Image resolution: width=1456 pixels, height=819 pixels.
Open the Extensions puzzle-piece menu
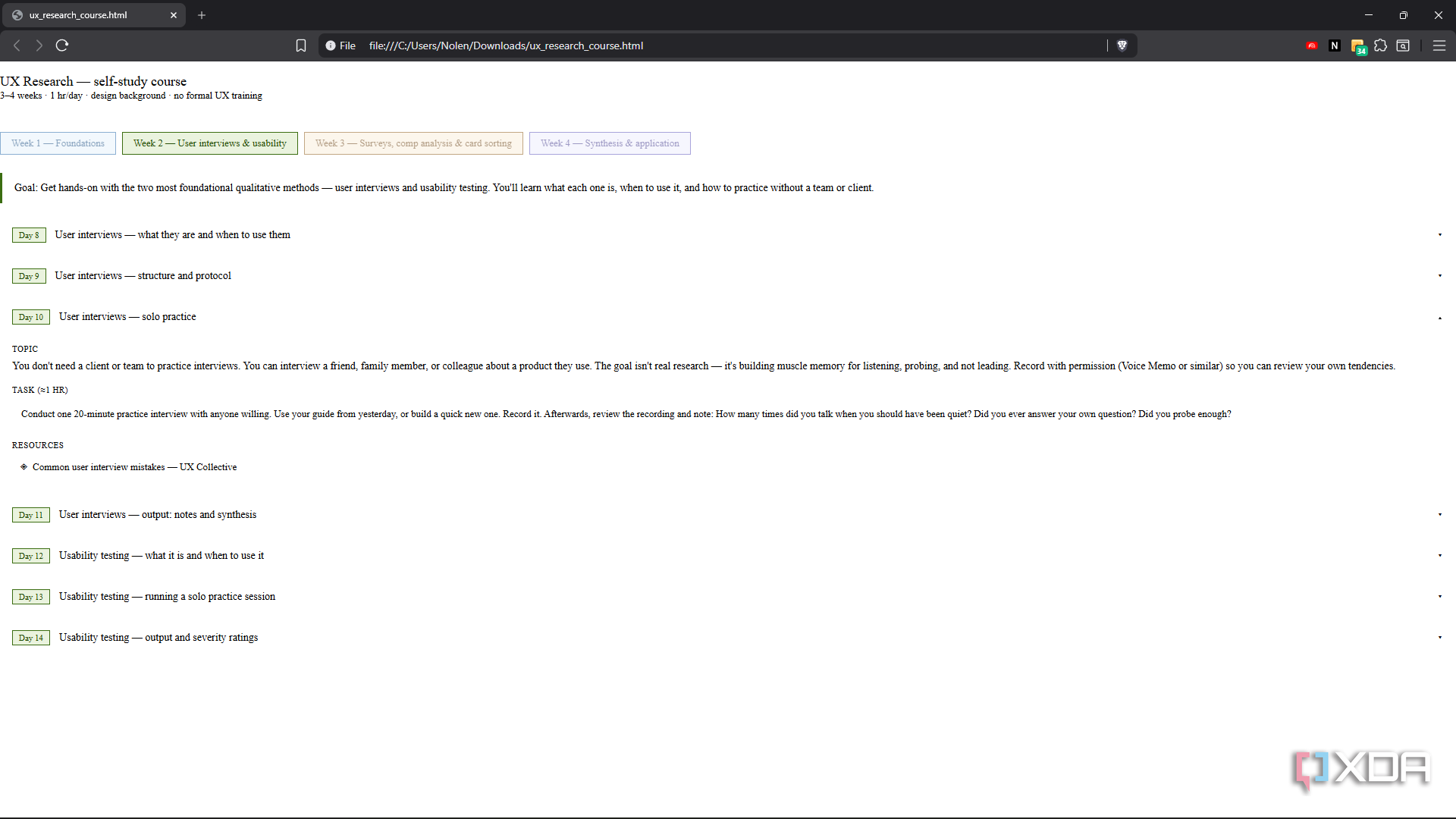[1381, 45]
